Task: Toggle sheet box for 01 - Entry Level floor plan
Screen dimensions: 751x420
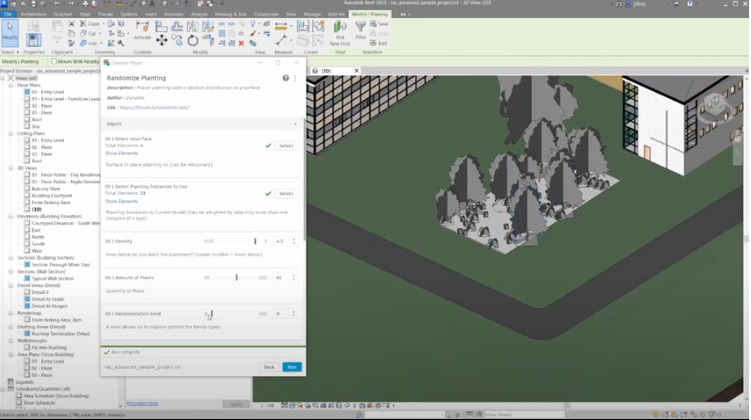Action: tap(27, 92)
